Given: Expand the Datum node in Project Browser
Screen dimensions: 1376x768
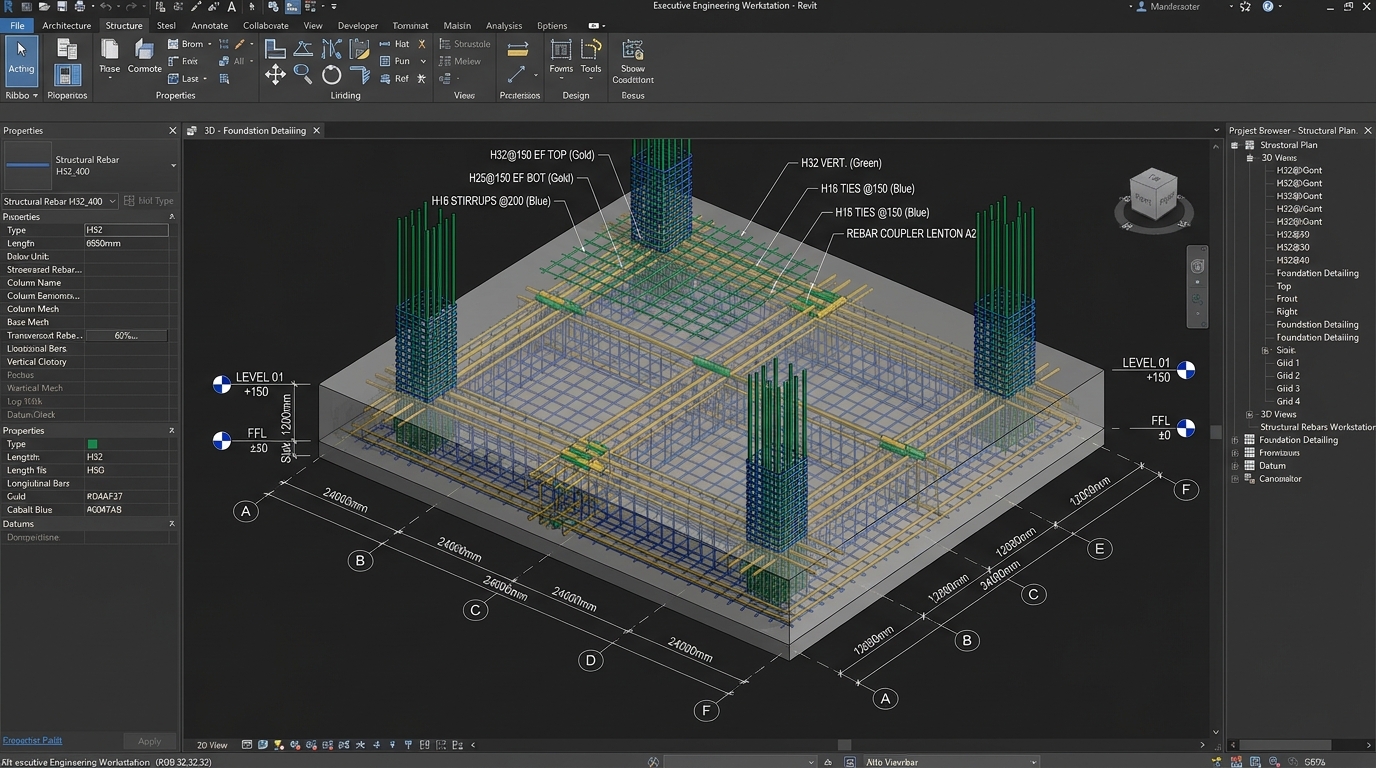Looking at the screenshot, I should 1235,466.
